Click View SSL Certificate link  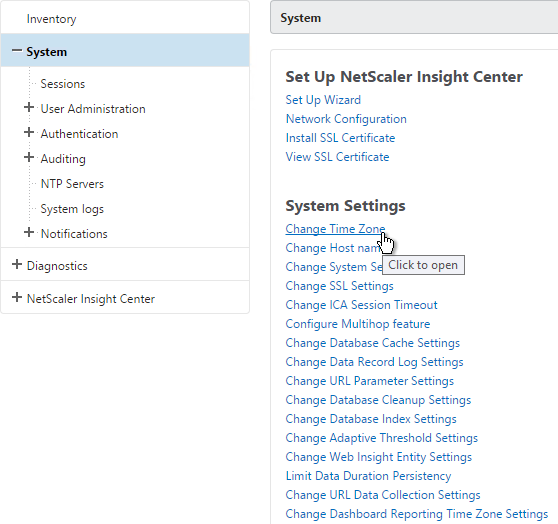coord(337,157)
